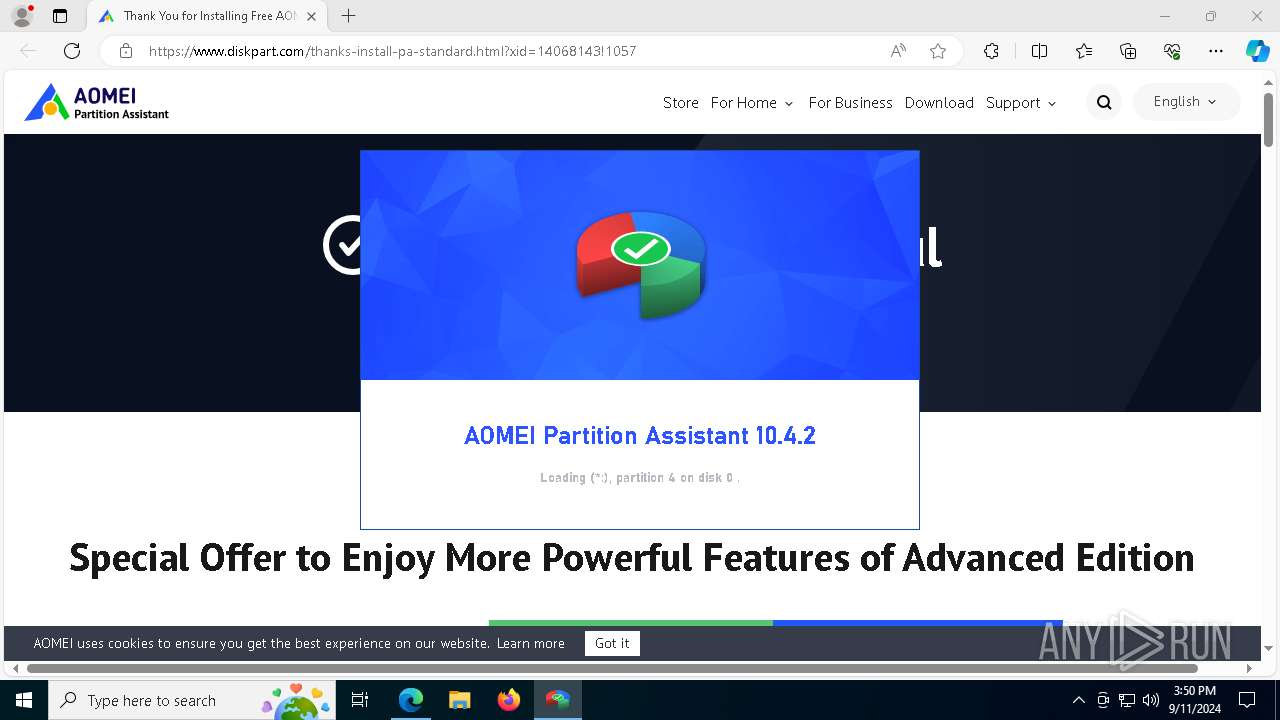Click the horizontal scrollbar thumb
Image resolution: width=1280 pixels, height=720 pixels.
tap(612, 668)
